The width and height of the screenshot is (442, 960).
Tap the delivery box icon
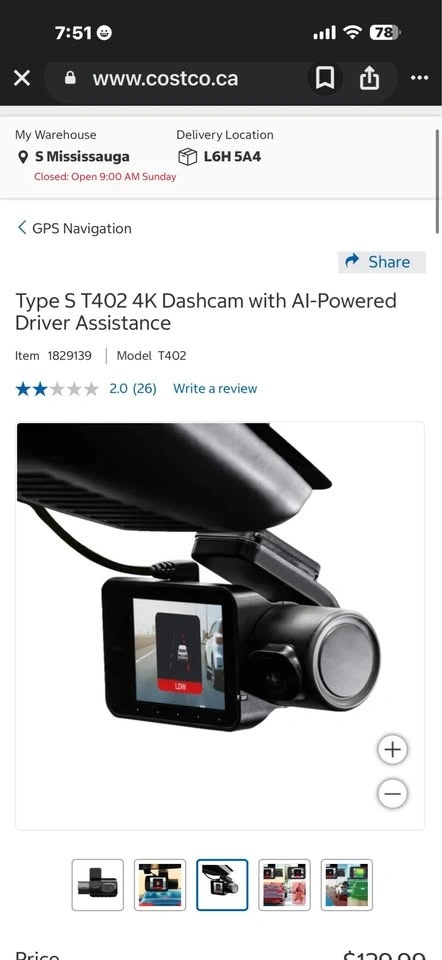pos(187,157)
